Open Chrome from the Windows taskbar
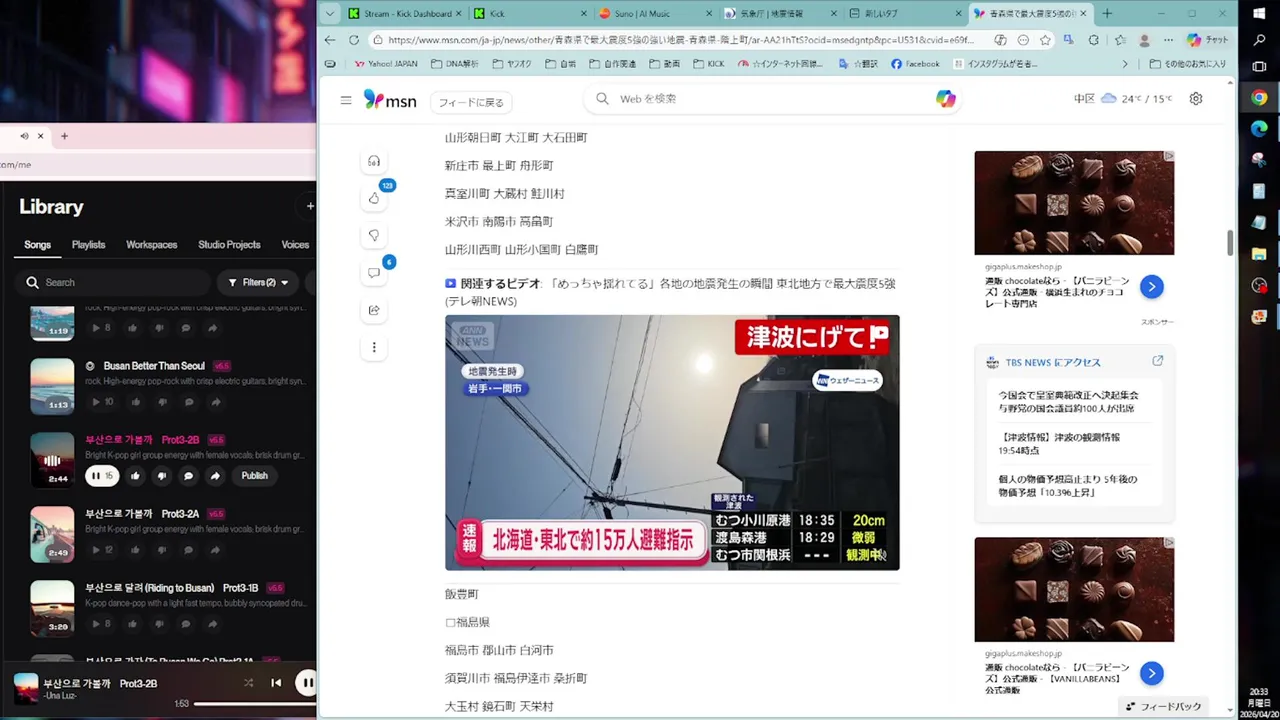This screenshot has height=720, width=1280. (1259, 98)
